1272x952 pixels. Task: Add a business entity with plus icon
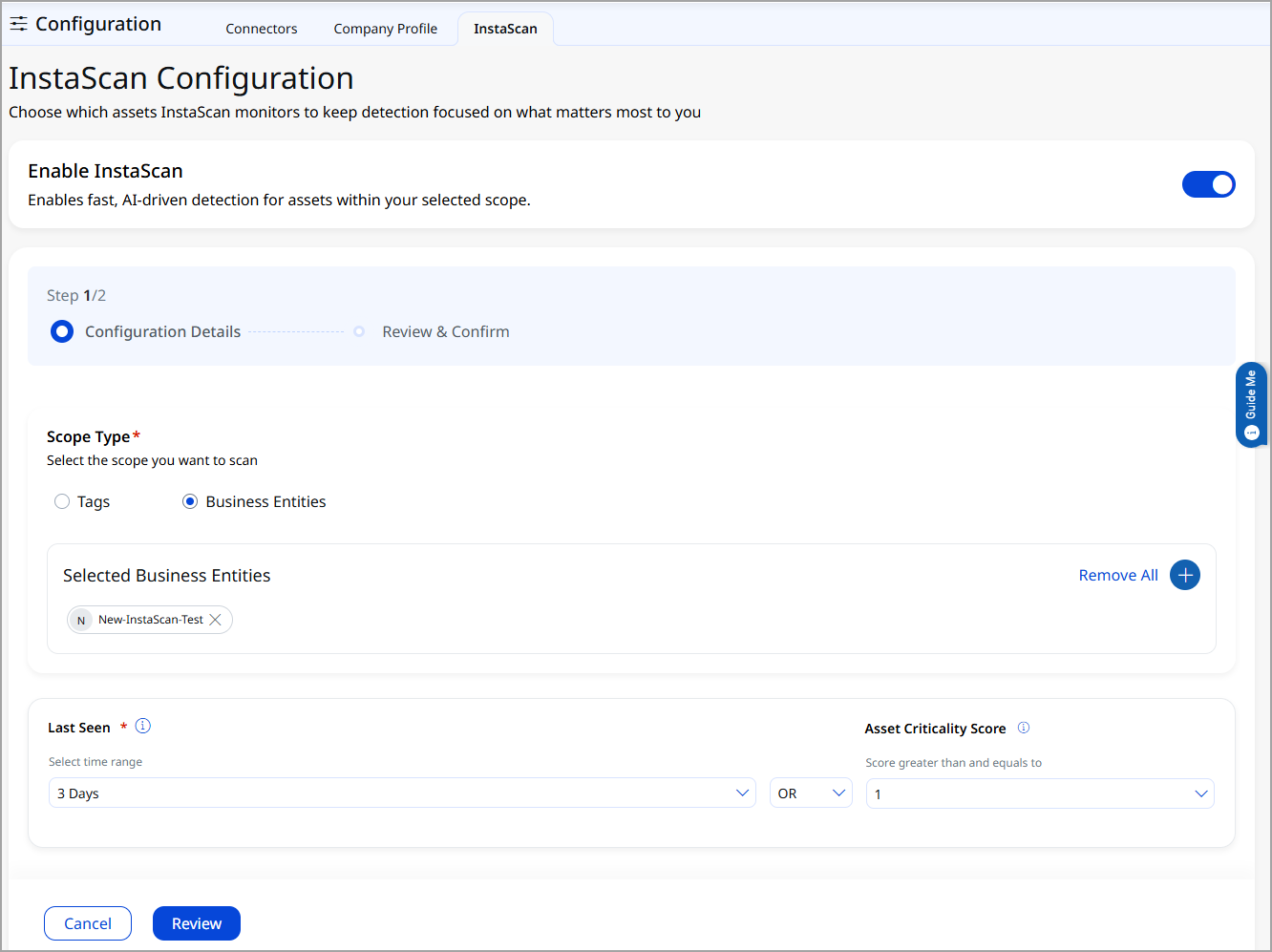pos(1185,575)
